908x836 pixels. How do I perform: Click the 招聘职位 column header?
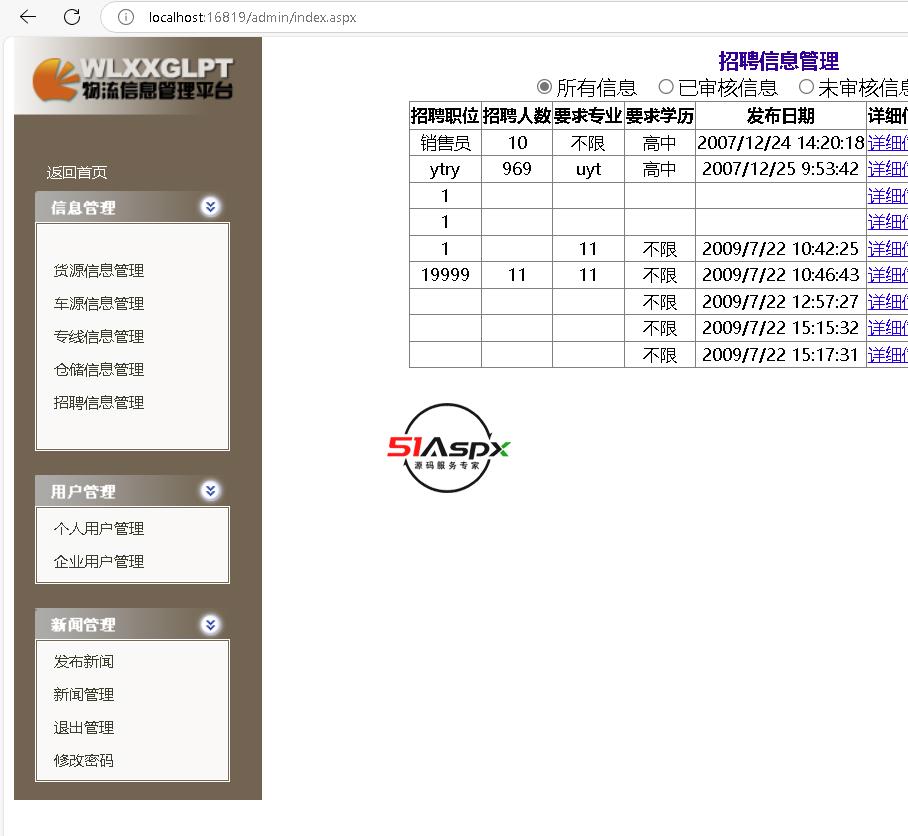tap(445, 116)
